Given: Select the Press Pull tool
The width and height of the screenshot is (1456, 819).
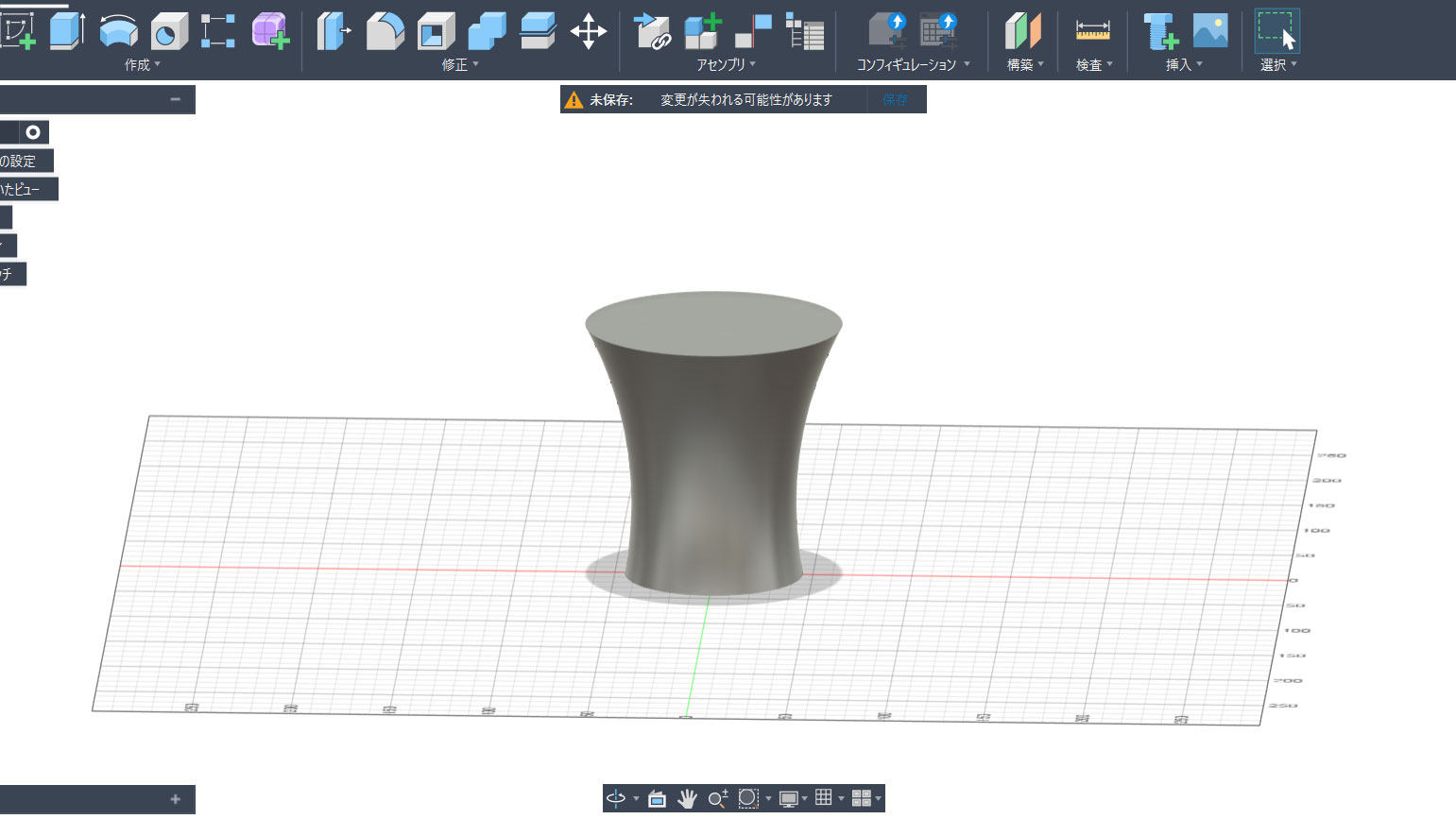Looking at the screenshot, I should click(x=333, y=30).
